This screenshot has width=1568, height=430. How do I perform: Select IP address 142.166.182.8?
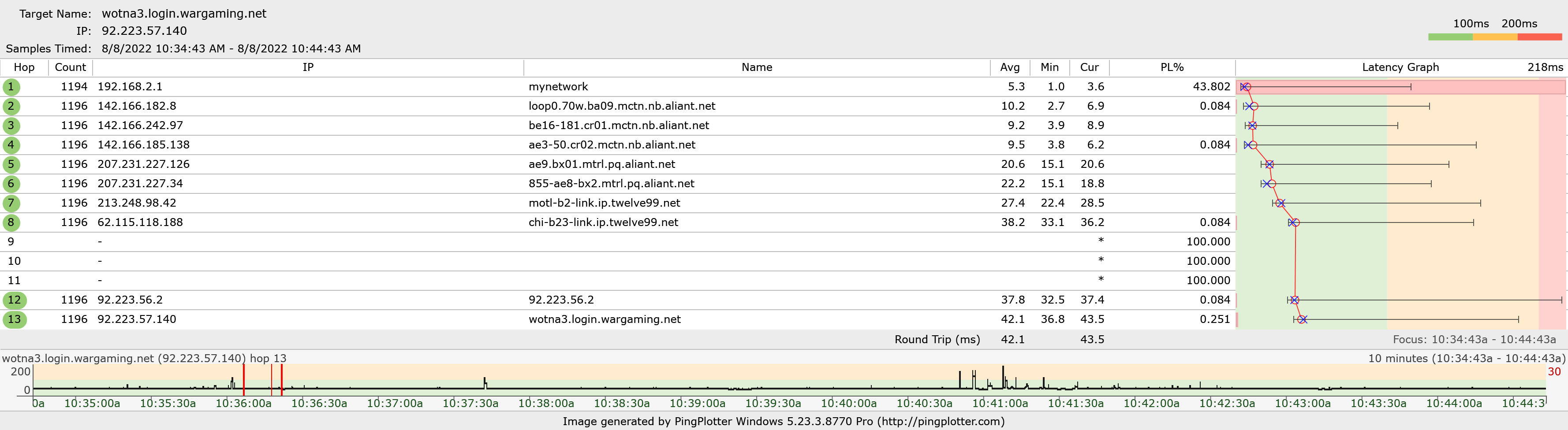(137, 107)
